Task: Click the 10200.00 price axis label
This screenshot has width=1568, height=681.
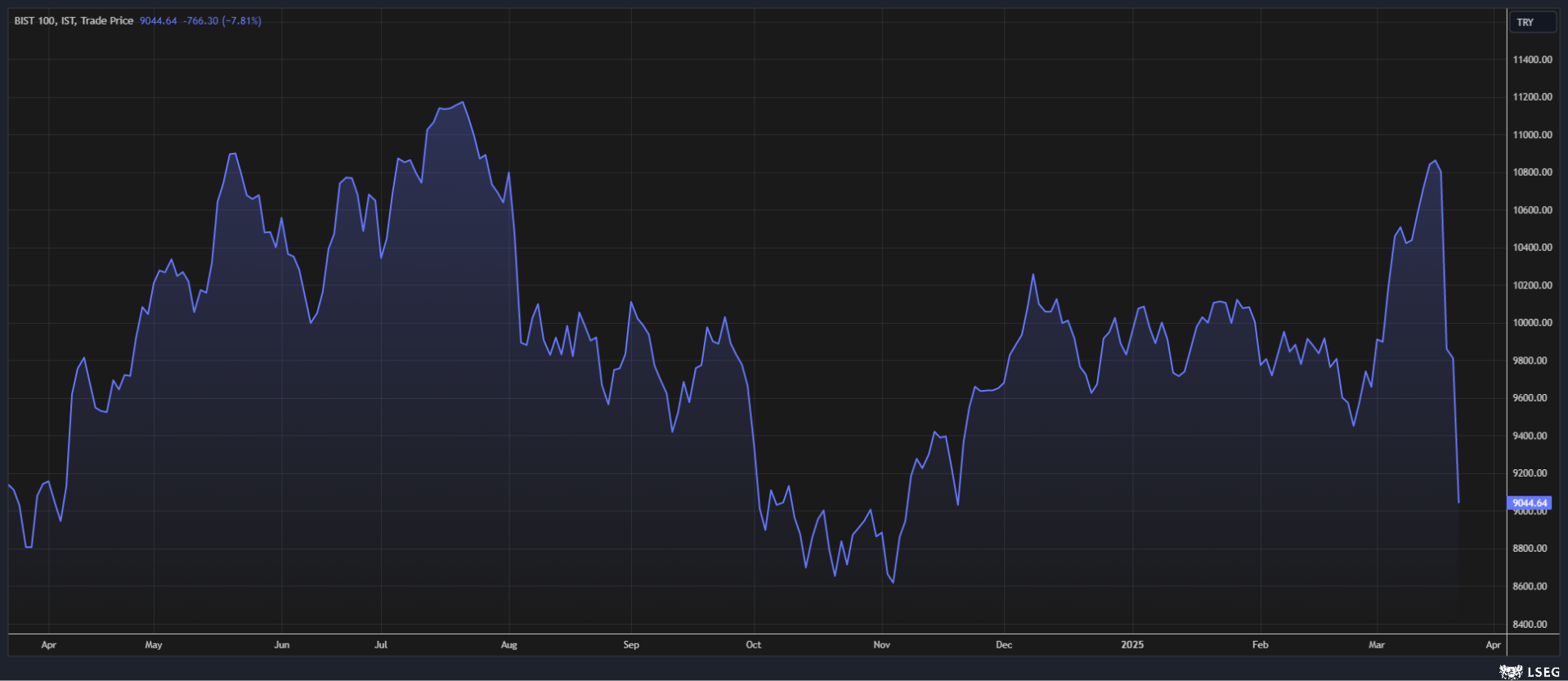Action: [1532, 285]
